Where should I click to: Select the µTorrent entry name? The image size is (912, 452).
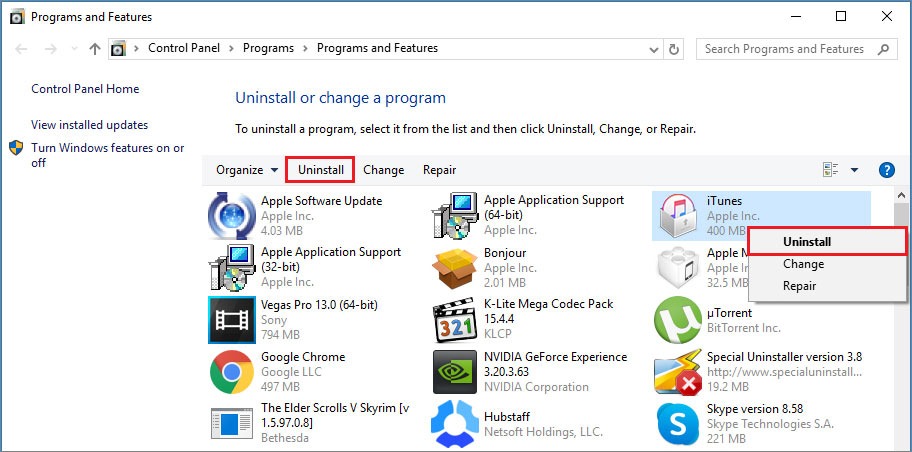(729, 313)
